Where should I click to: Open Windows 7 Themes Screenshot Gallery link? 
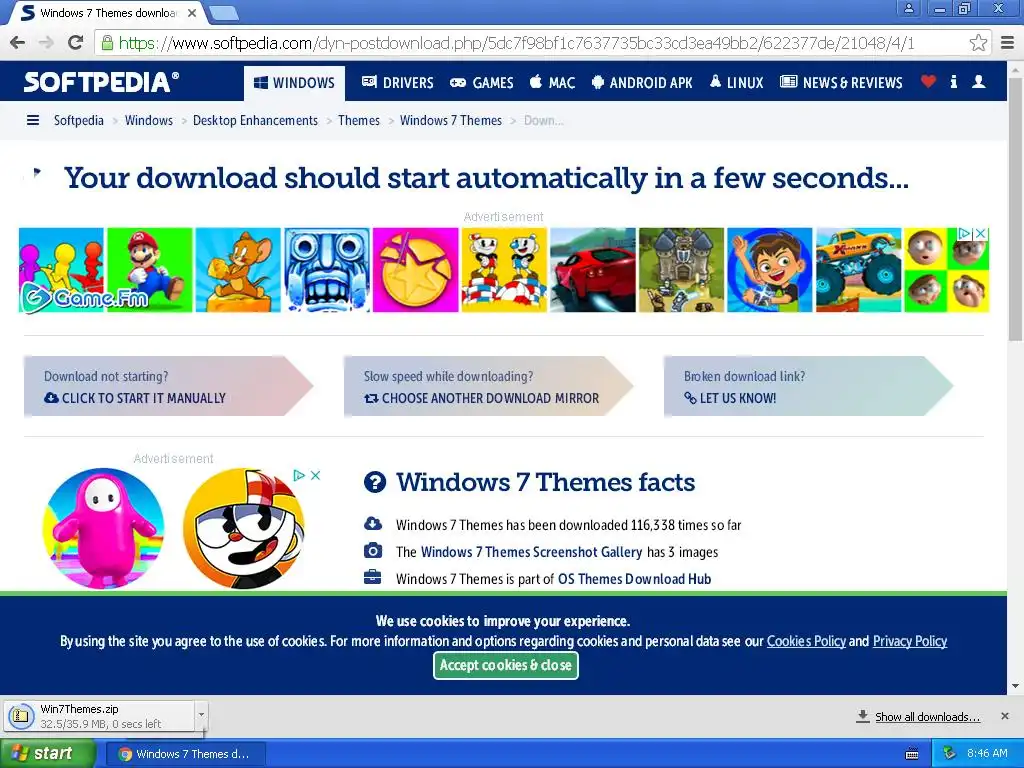pos(531,552)
